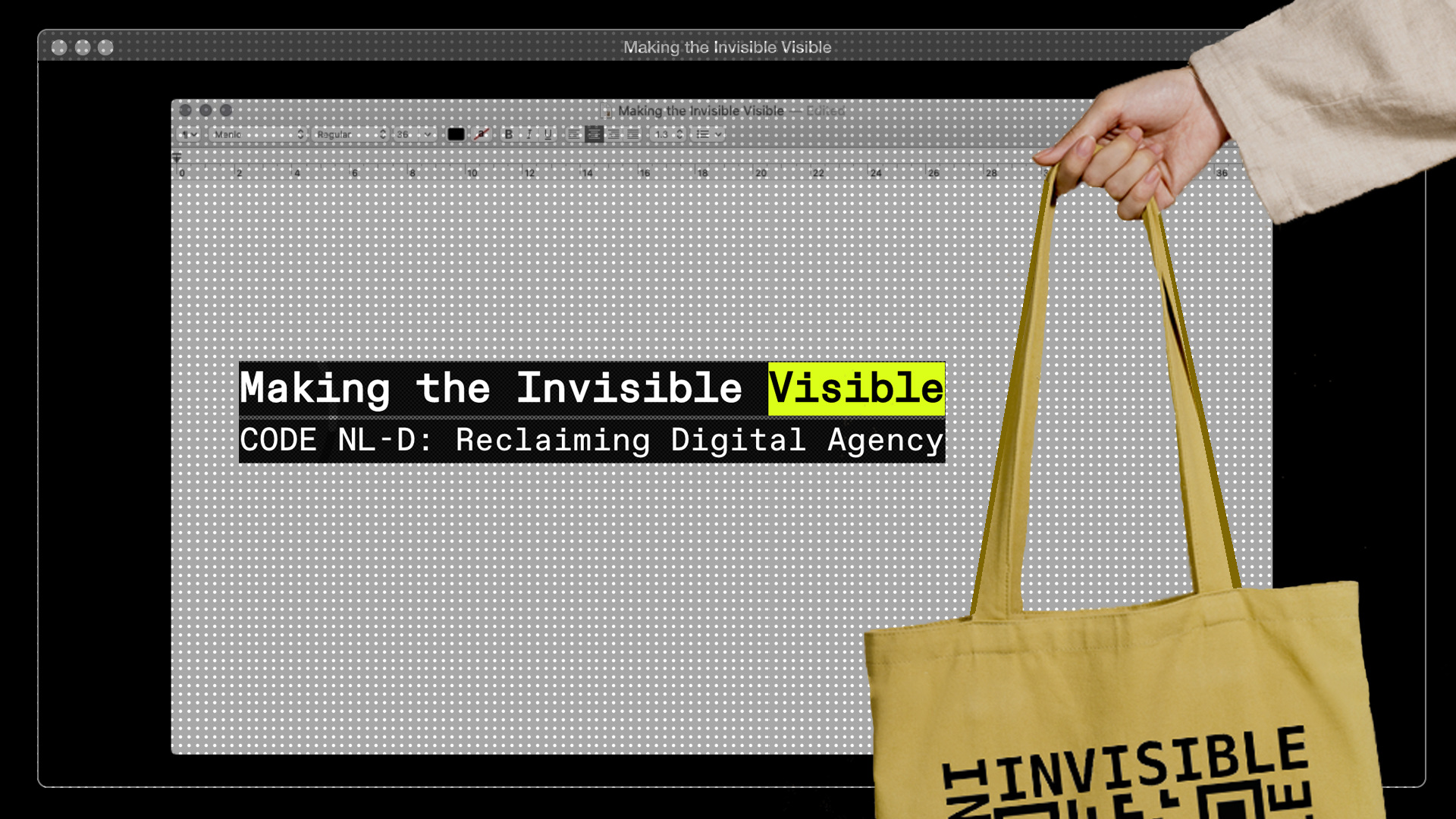Viewport: 1456px width, 819px height.
Task: Align text to the right
Action: (613, 134)
